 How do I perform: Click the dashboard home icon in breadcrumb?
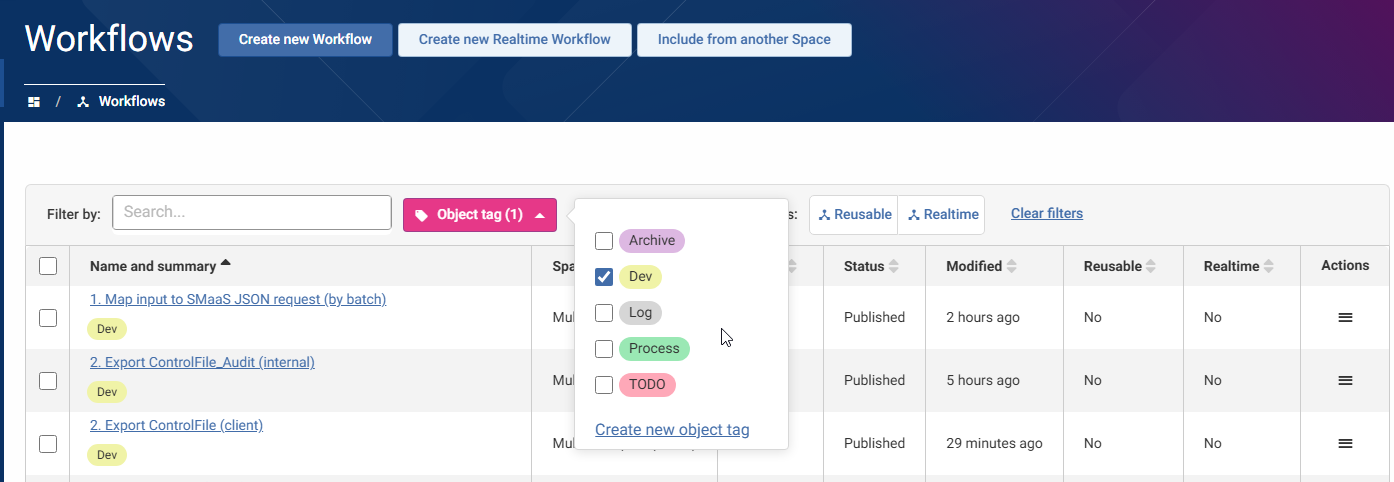coord(34,102)
